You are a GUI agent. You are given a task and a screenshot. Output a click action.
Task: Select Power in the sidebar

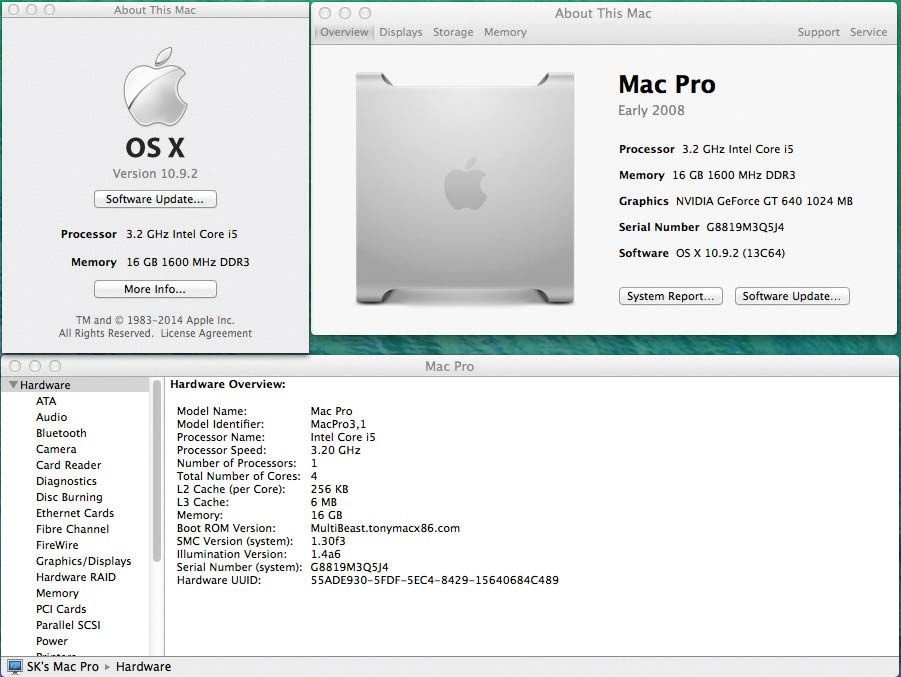pos(52,641)
